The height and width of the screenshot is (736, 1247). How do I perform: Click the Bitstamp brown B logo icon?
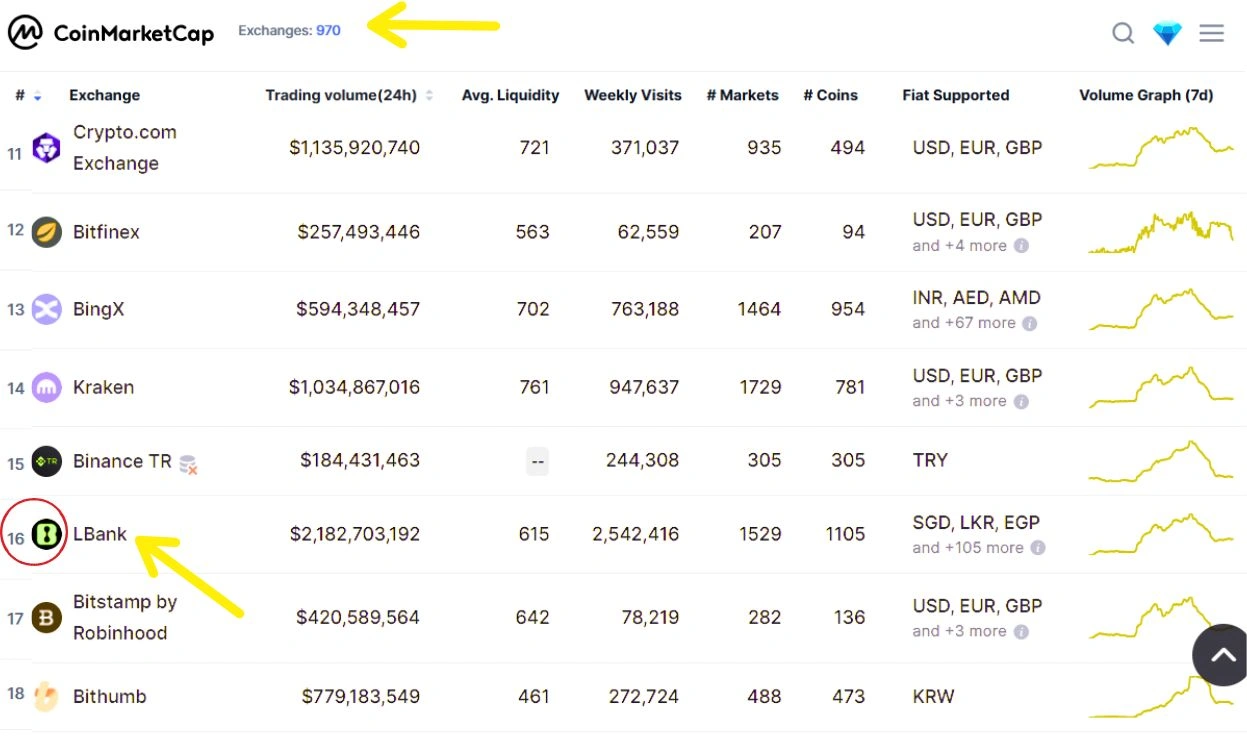point(46,618)
